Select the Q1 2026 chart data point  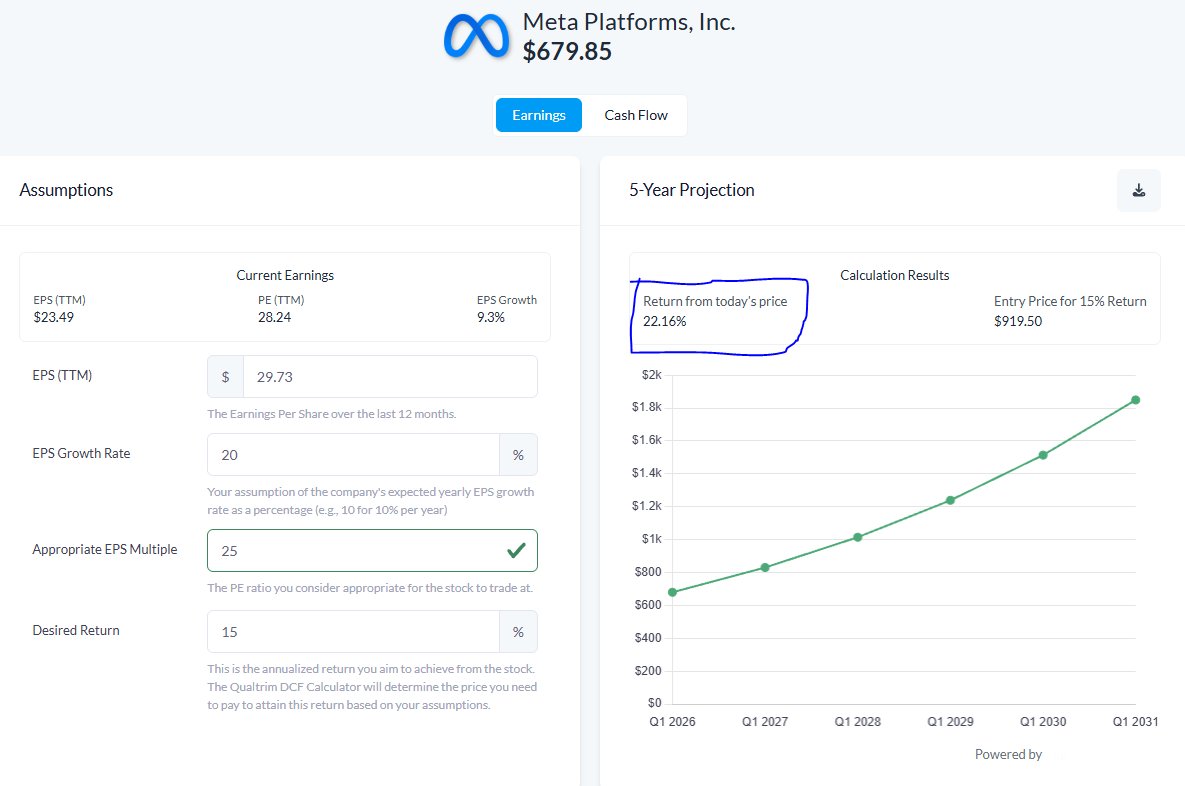(x=673, y=593)
